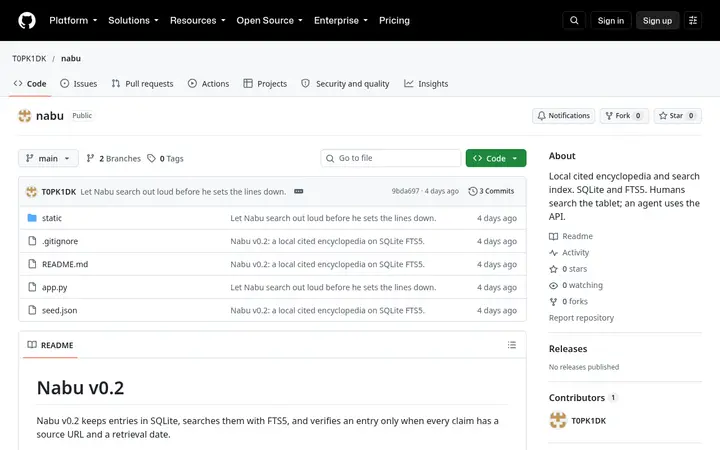Open nabu breadcrumb link
The height and width of the screenshot is (450, 720).
click(71, 58)
